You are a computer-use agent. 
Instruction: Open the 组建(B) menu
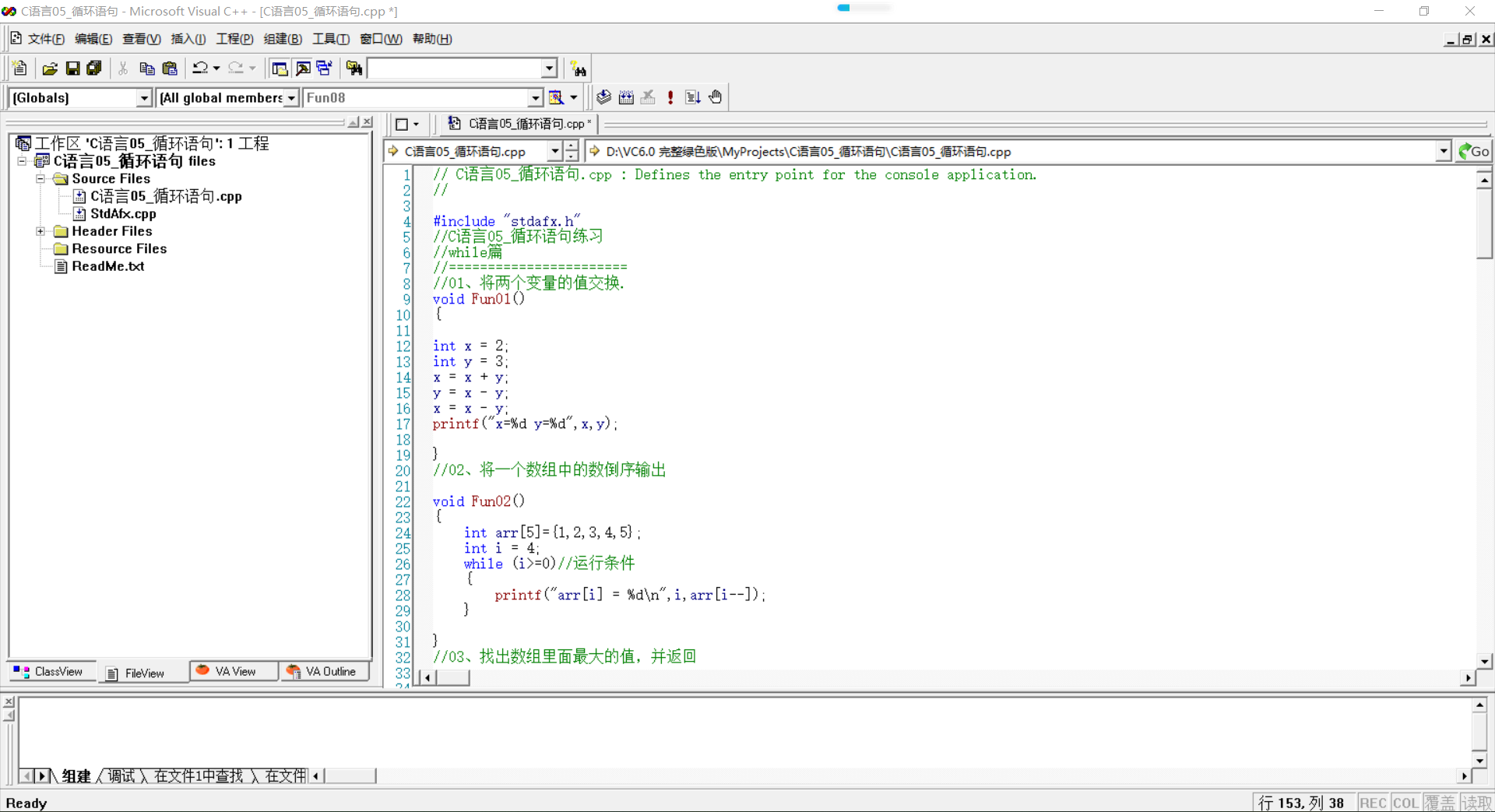(x=283, y=39)
